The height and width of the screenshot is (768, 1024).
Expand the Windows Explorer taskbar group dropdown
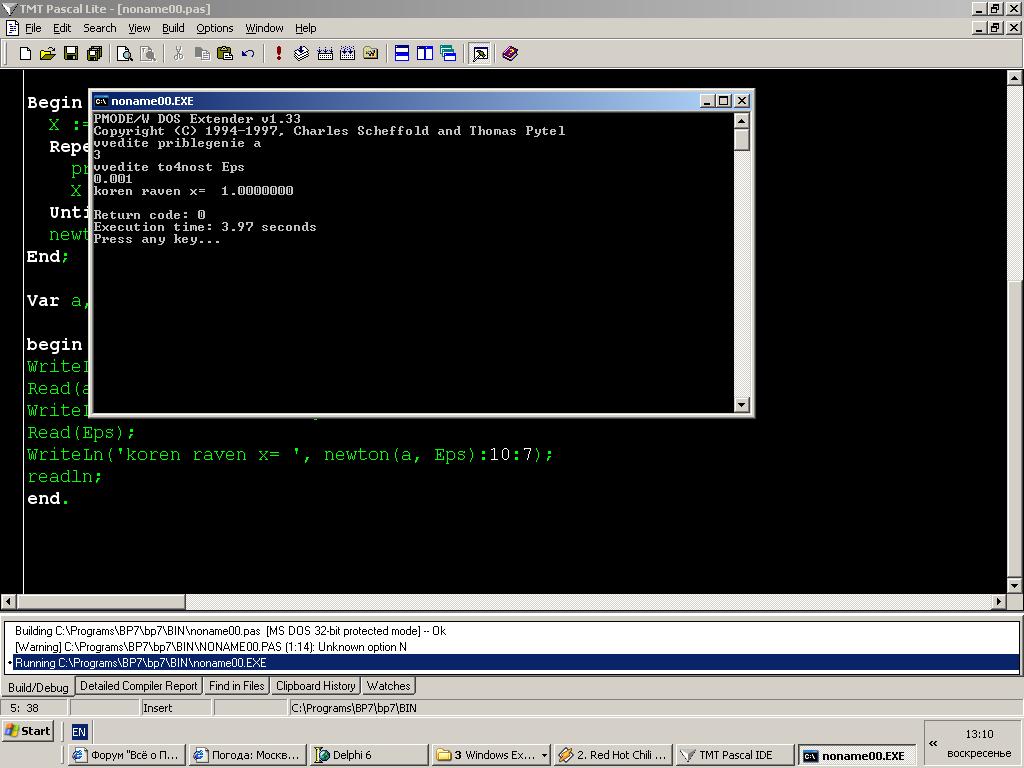544,755
